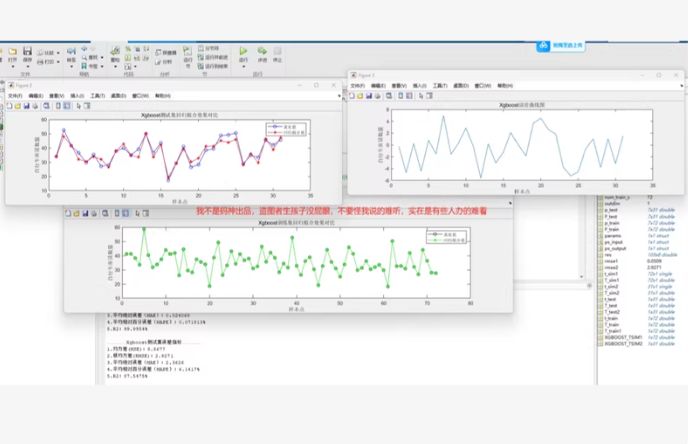Screen dimensions: 698x444
Task: Click the Run and Advance (运行并前进) icon
Action: (201, 57)
